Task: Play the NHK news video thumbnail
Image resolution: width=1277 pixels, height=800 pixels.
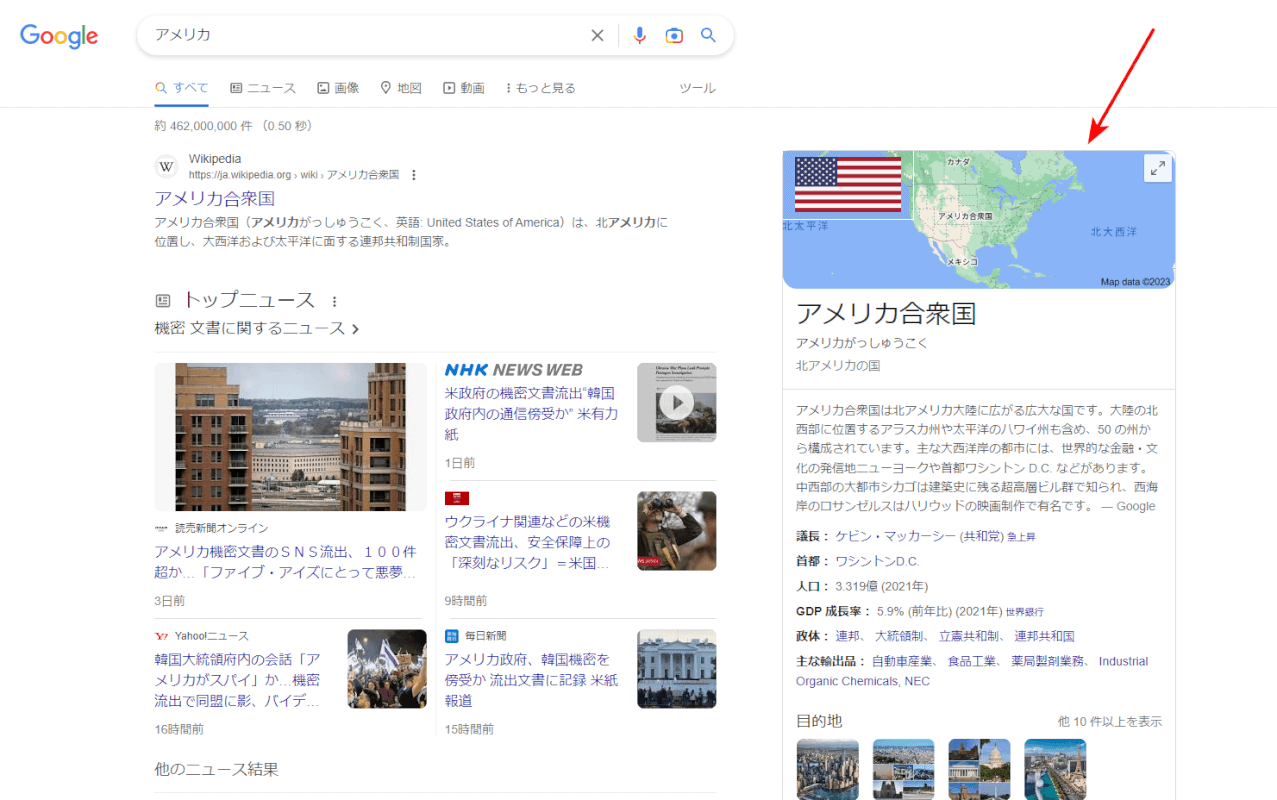Action: pyautogui.click(x=677, y=402)
